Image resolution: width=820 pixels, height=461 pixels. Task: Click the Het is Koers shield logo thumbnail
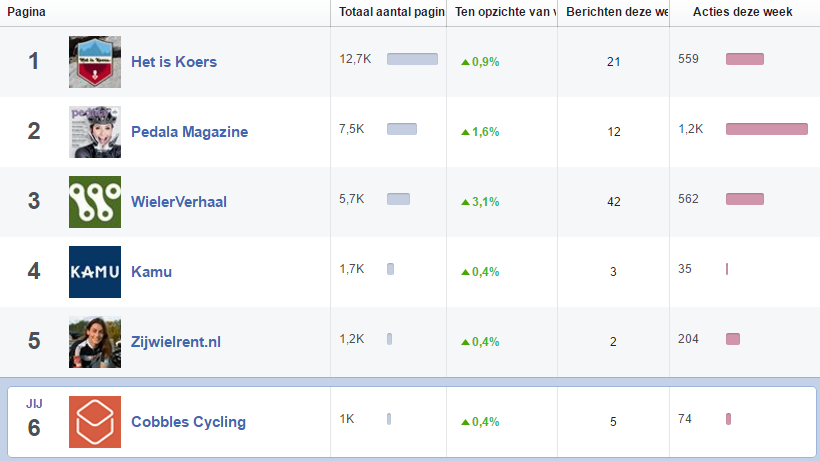coord(95,62)
